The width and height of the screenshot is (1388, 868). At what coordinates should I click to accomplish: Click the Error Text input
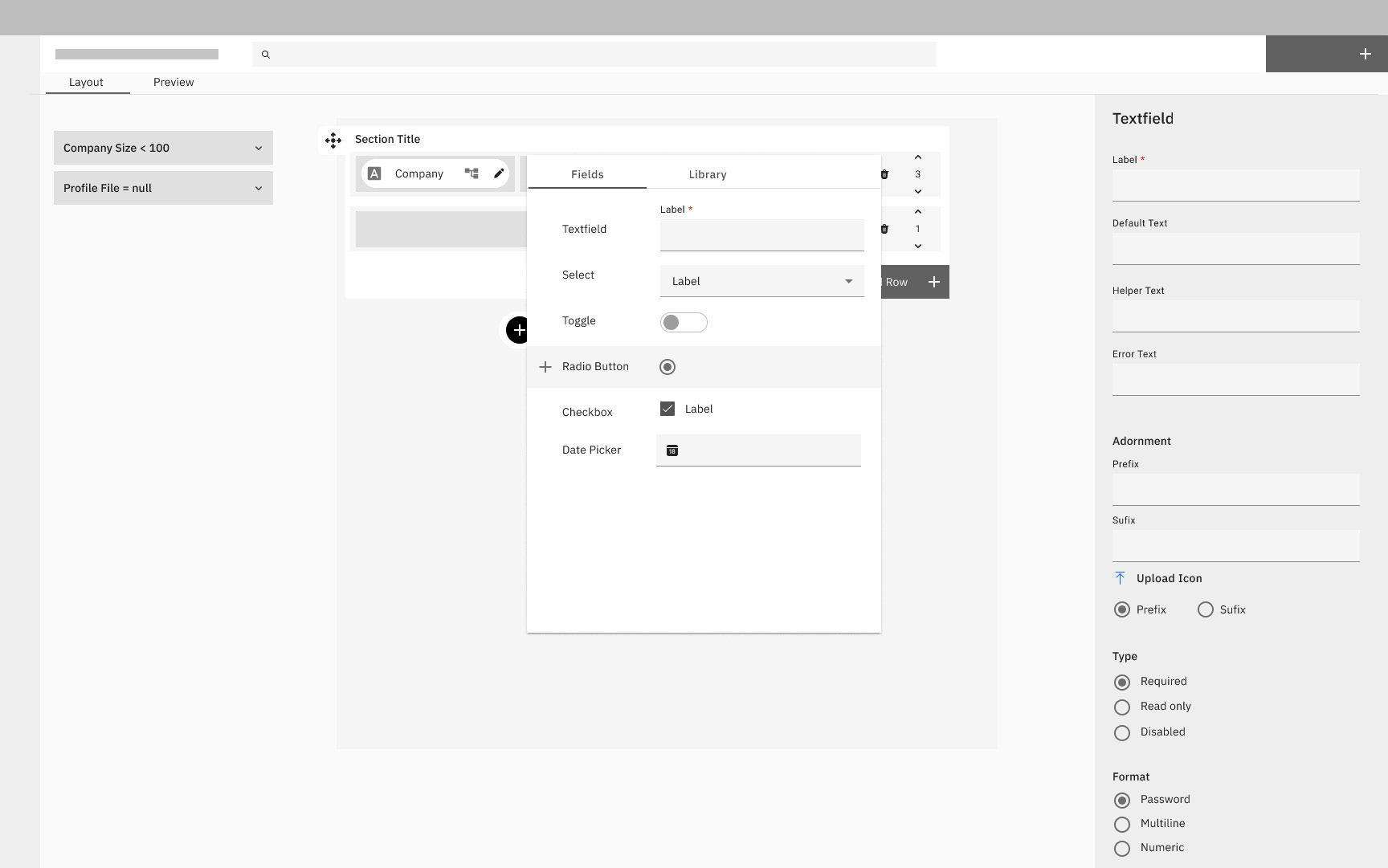1235,380
